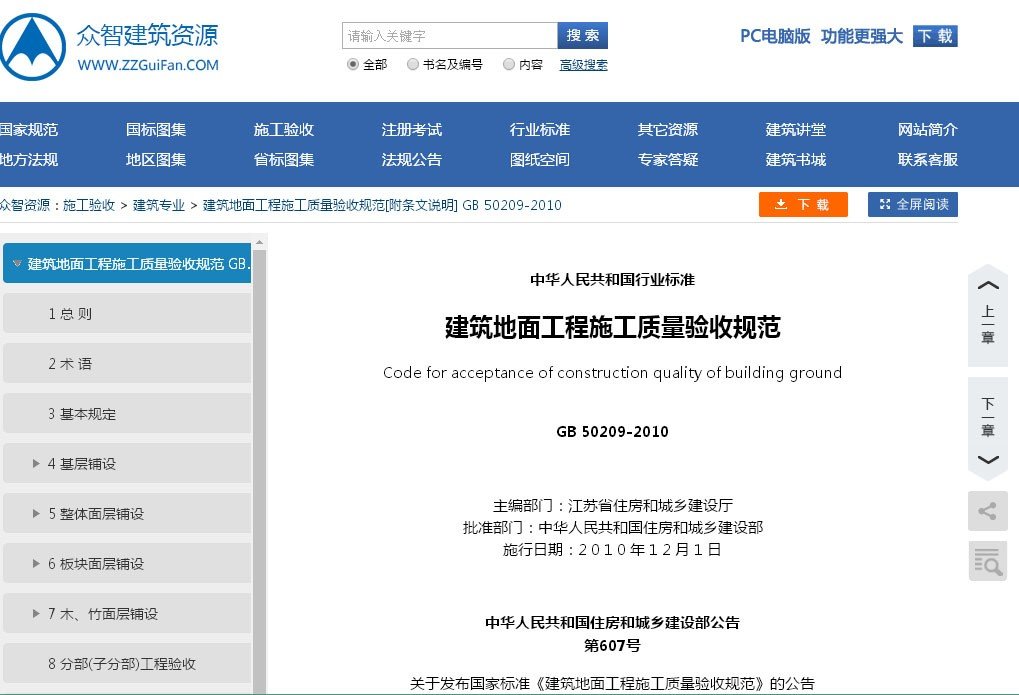Click the chapter list vertical scrollbar
The width and height of the screenshot is (1019, 695).
point(260,450)
